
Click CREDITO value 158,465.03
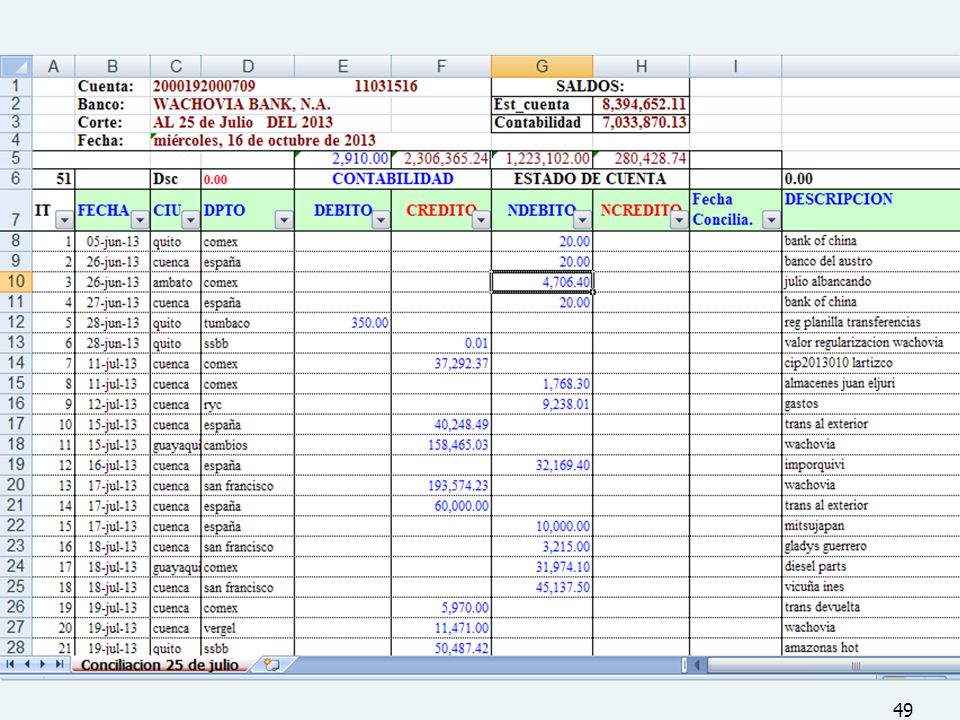pos(441,445)
